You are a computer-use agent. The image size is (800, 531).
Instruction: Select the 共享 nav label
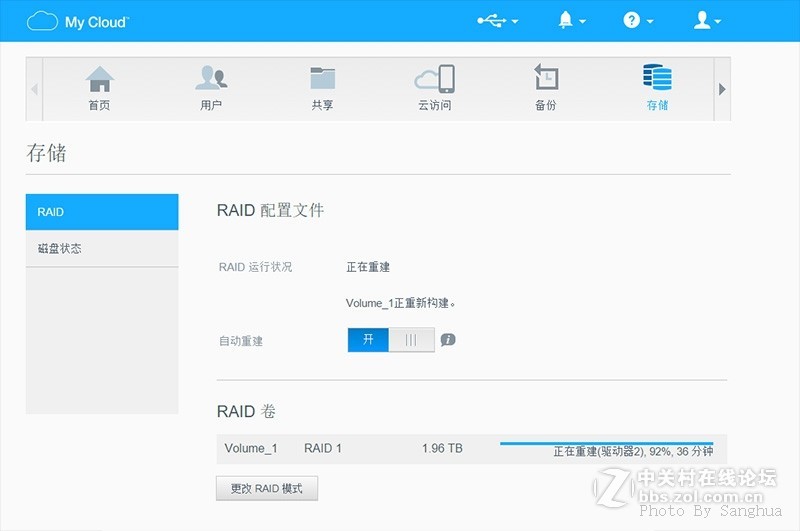(x=322, y=105)
